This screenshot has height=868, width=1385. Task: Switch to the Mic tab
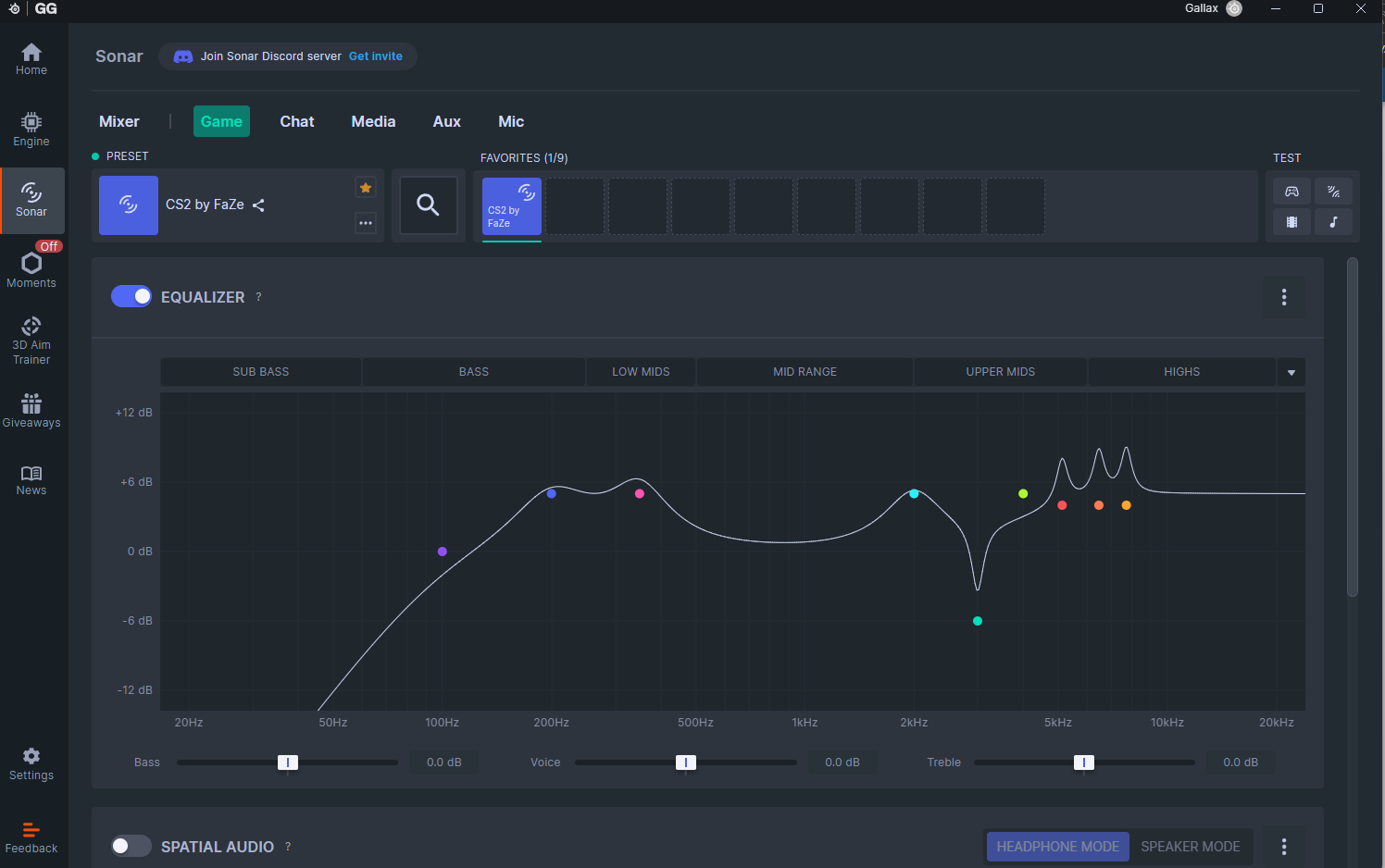pyautogui.click(x=511, y=121)
